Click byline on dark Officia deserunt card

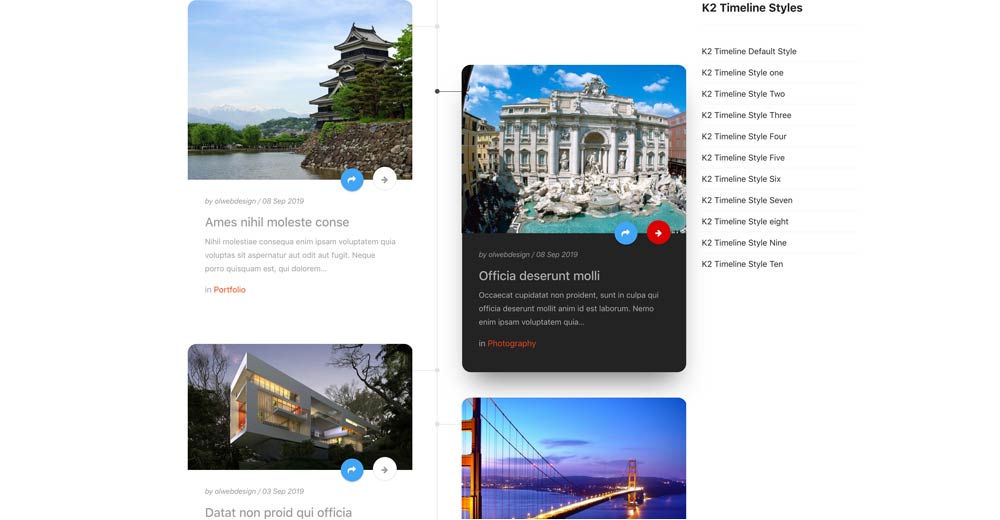click(528, 255)
